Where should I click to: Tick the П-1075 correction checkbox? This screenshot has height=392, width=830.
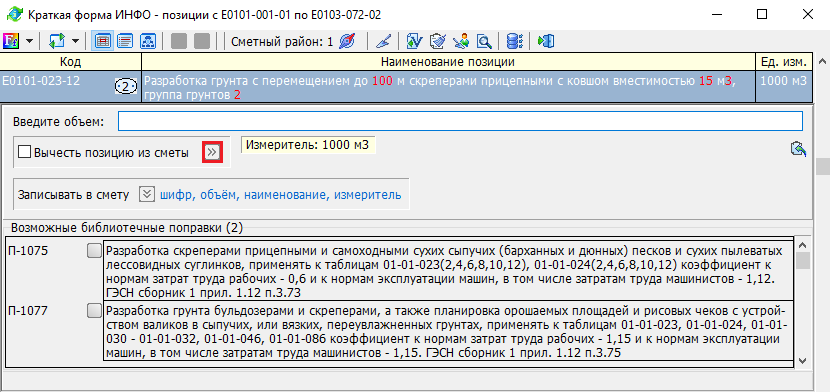94,251
